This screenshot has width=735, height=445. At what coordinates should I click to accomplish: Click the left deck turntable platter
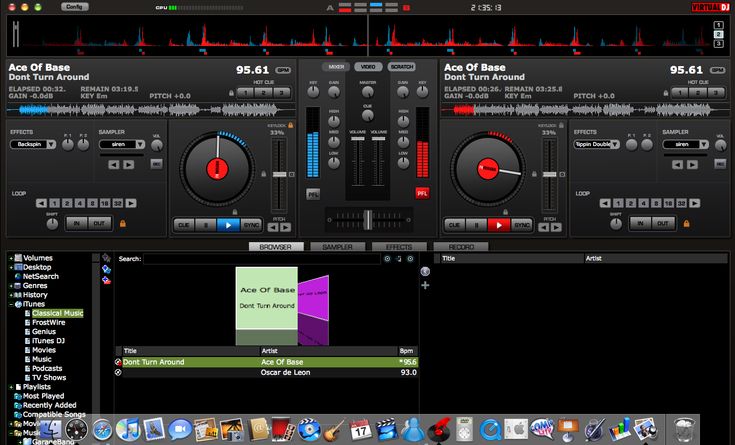pyautogui.click(x=217, y=169)
